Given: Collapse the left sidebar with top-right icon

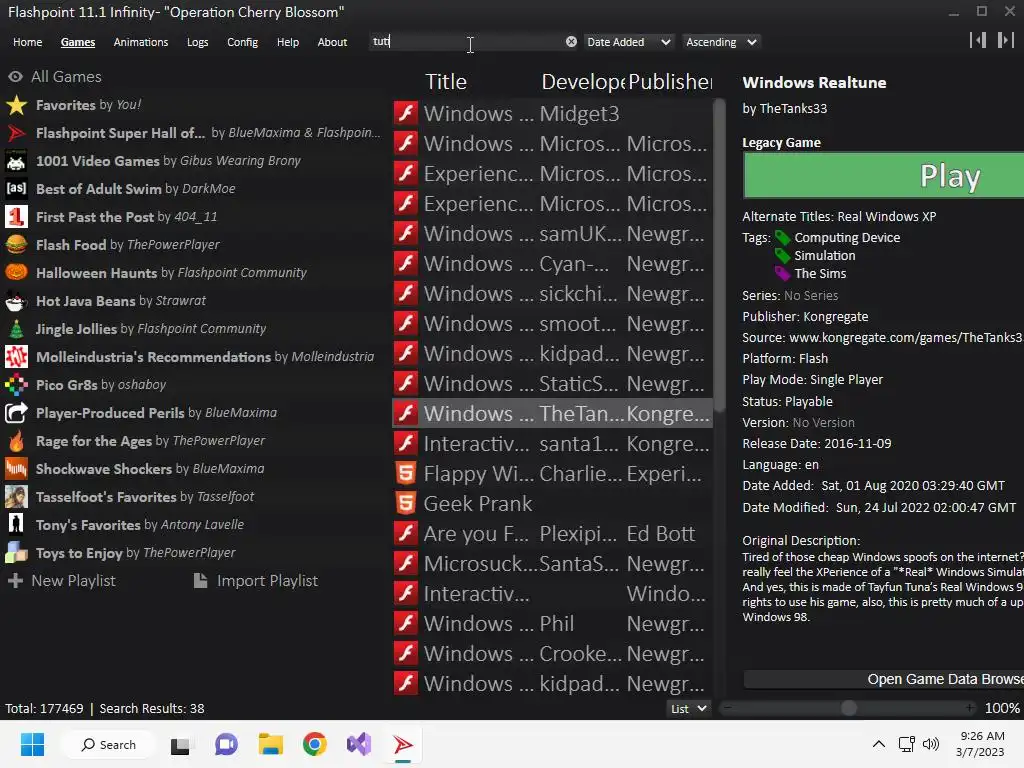Looking at the screenshot, I should tap(978, 40).
